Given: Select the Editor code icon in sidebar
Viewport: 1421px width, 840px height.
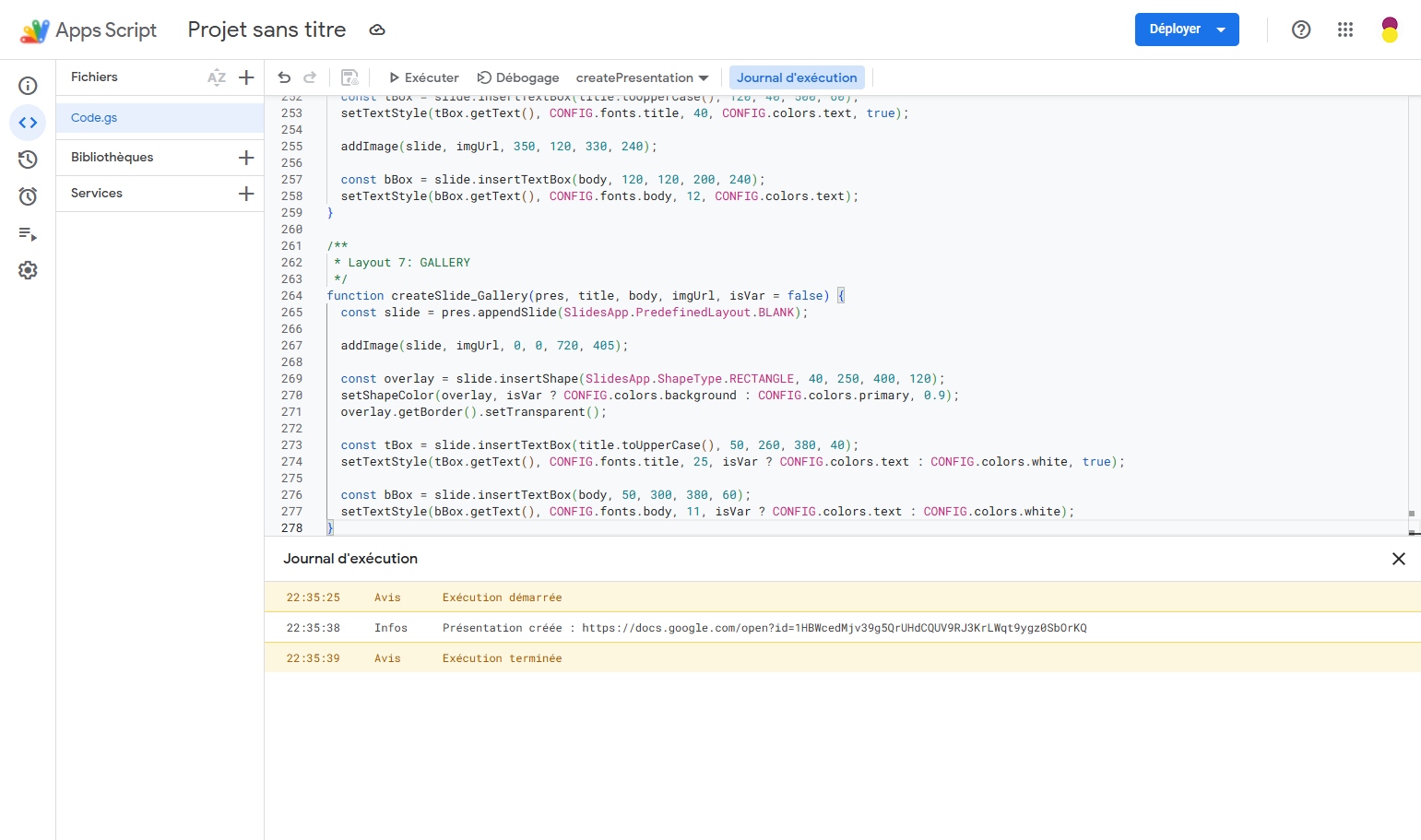Looking at the screenshot, I should [28, 123].
